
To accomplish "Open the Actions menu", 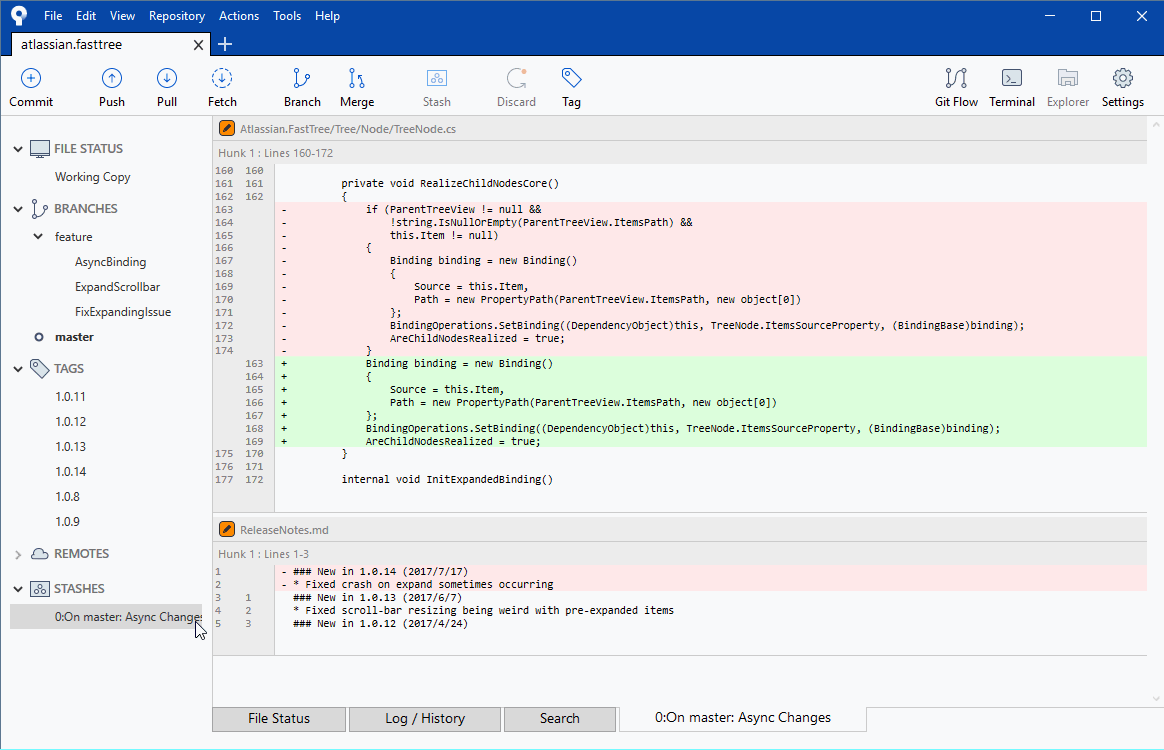I will tap(239, 16).
